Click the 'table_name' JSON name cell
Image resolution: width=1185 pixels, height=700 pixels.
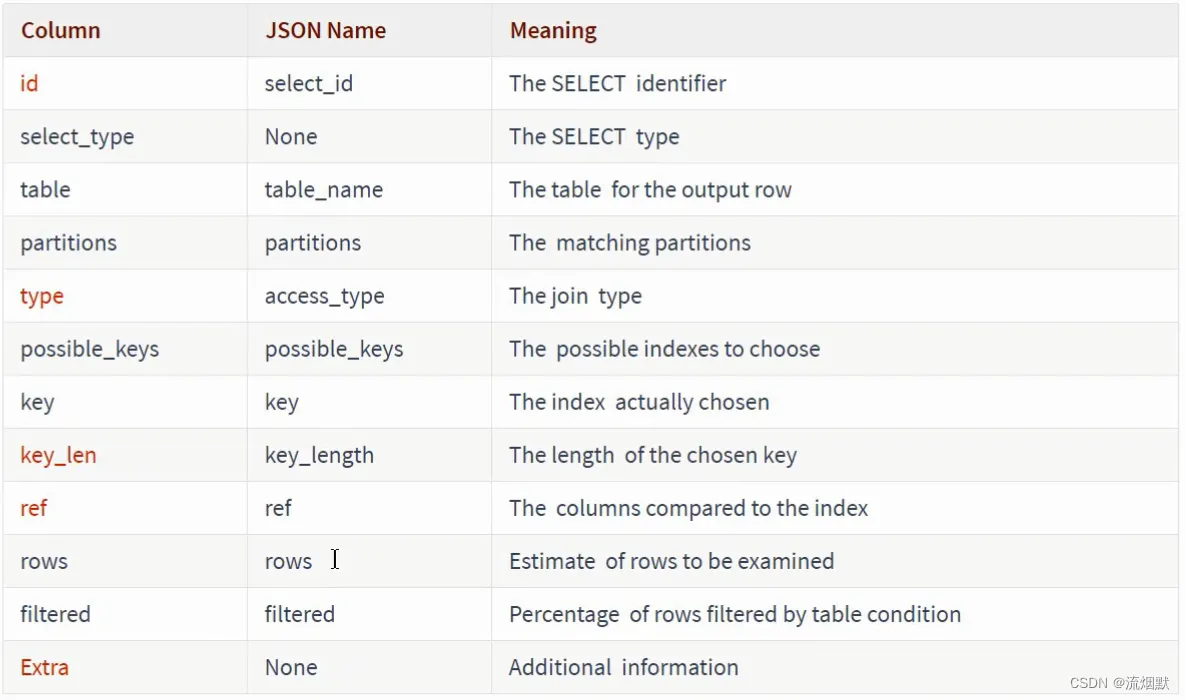[323, 190]
